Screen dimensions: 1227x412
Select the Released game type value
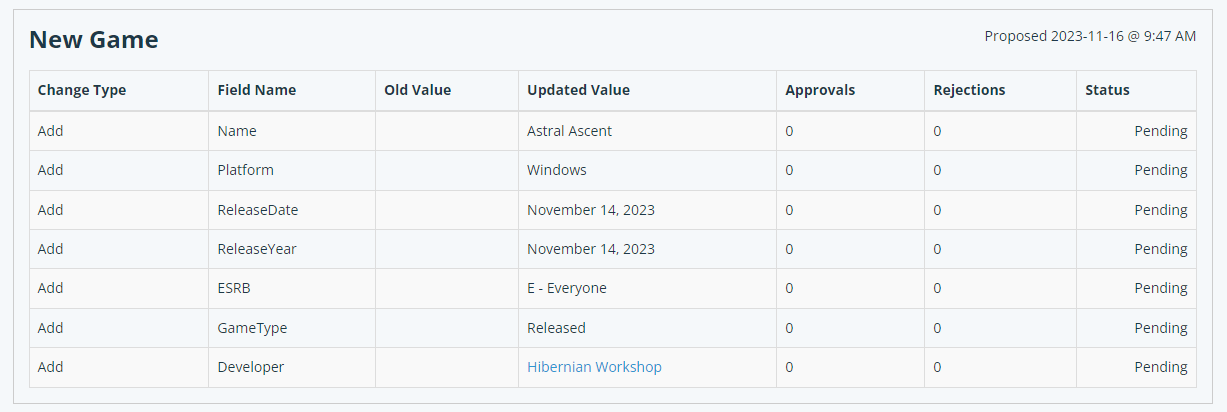(x=556, y=328)
